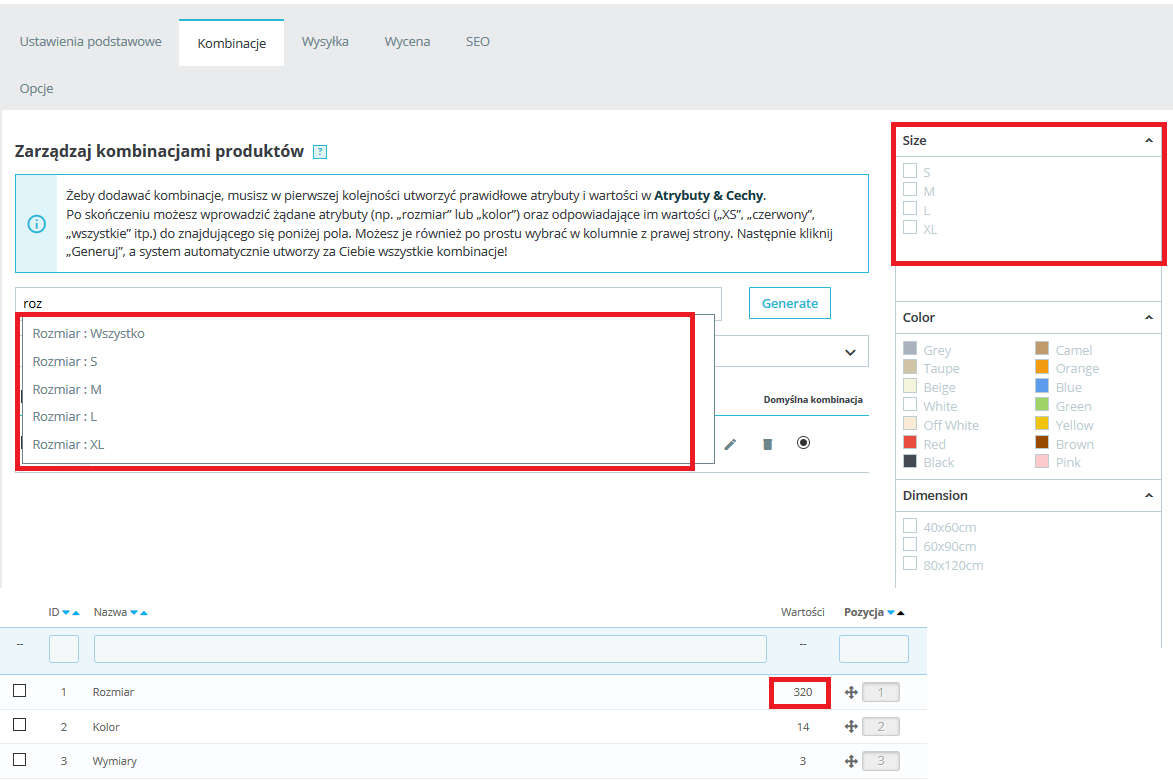Pick the Red color swatch
The width and height of the screenshot is (1173, 780).
pos(910,442)
